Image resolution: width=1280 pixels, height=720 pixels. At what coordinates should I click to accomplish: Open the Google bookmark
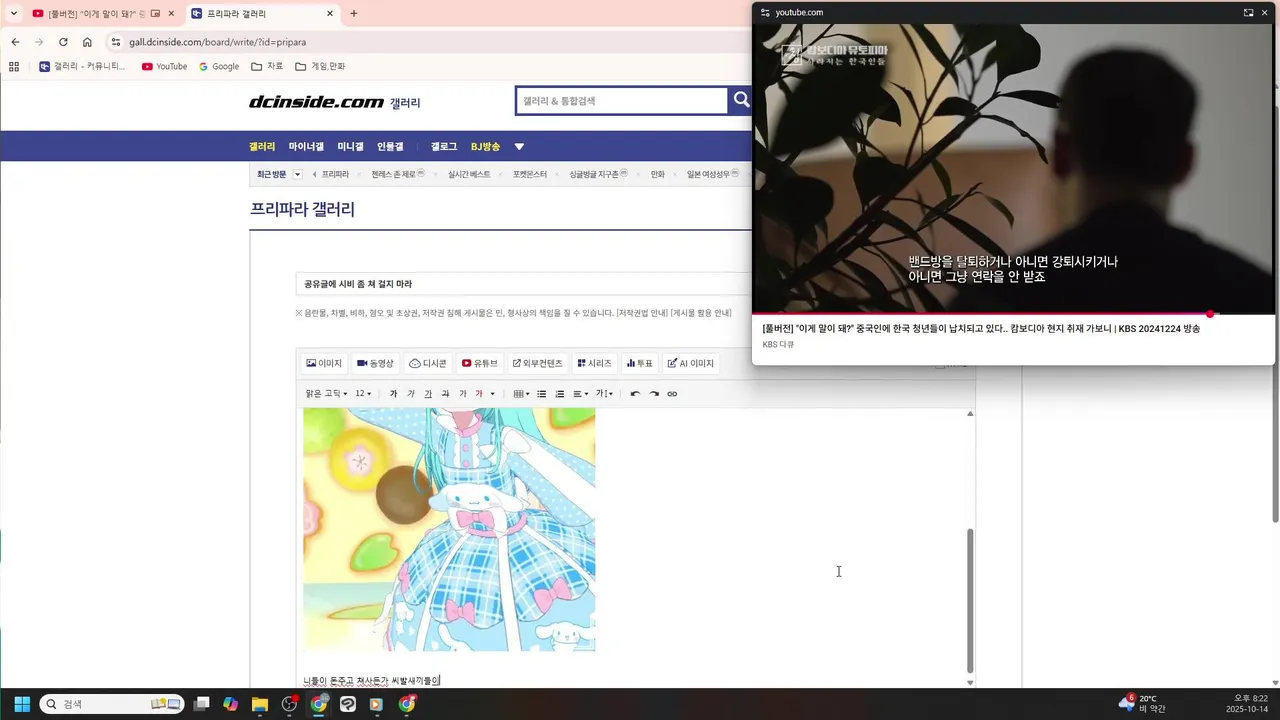click(219, 66)
